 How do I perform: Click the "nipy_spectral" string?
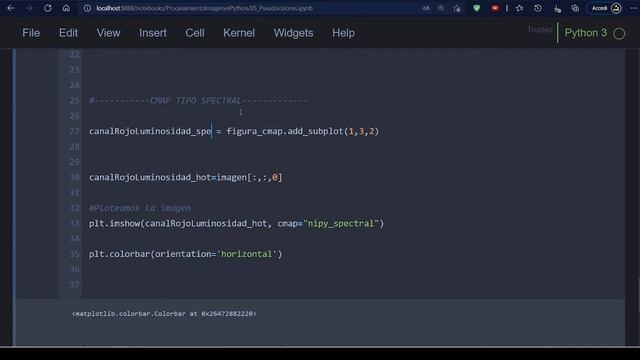click(341, 223)
